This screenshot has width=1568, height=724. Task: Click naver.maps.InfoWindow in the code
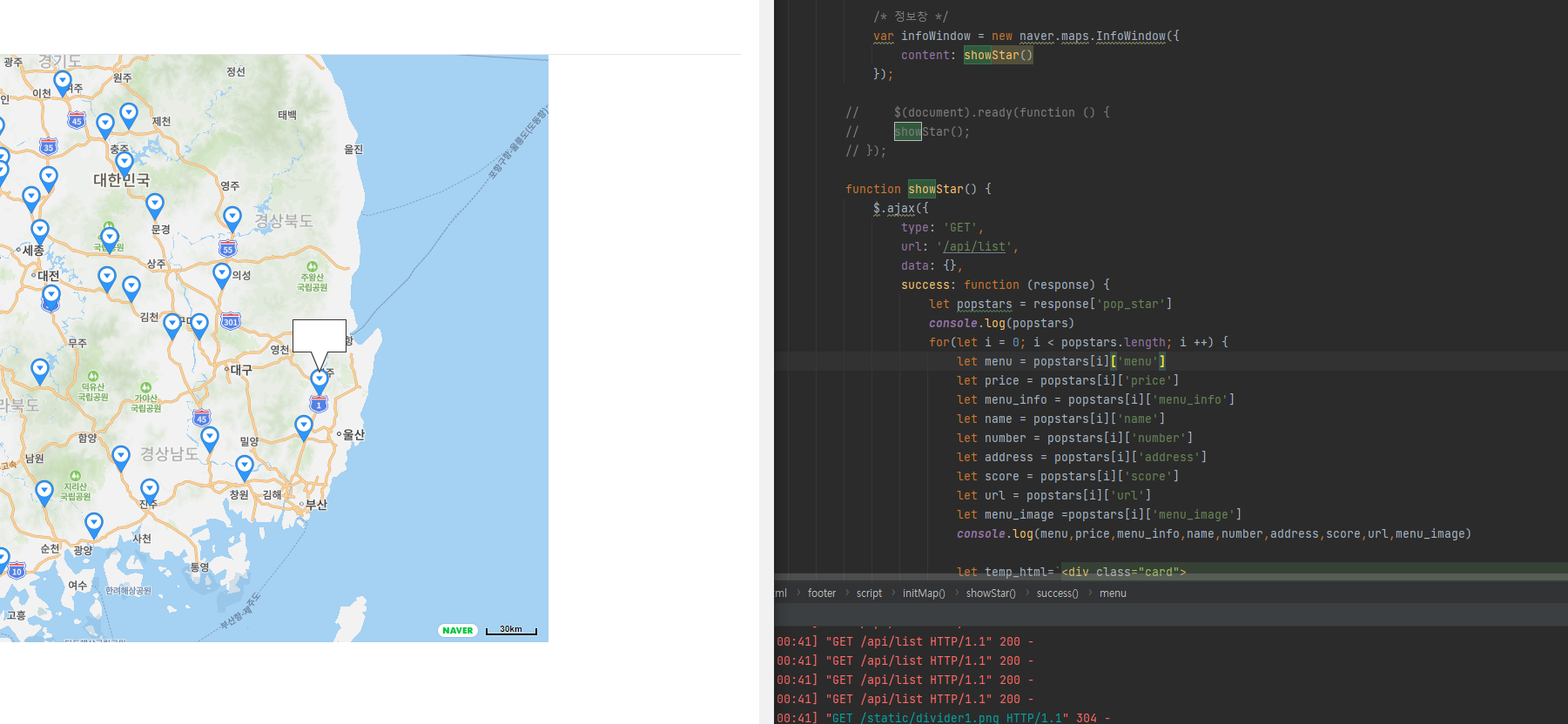point(1093,37)
